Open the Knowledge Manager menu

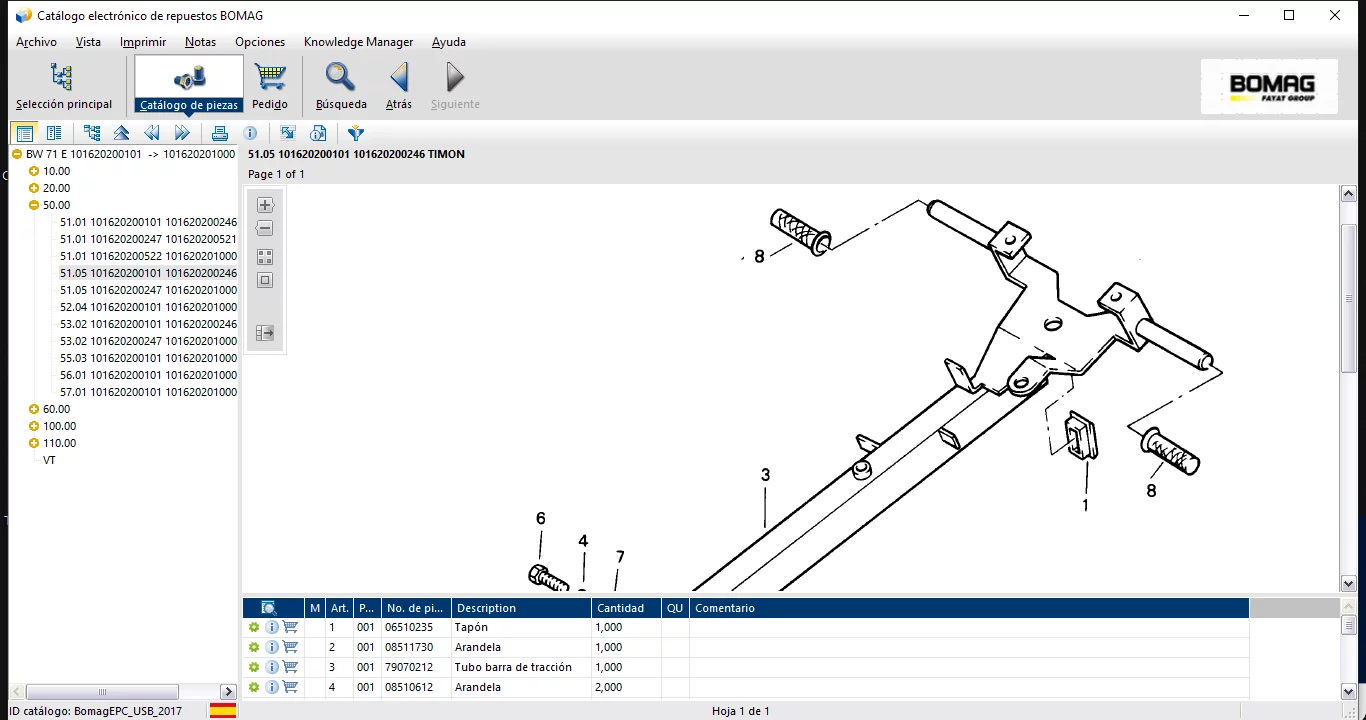(x=358, y=42)
